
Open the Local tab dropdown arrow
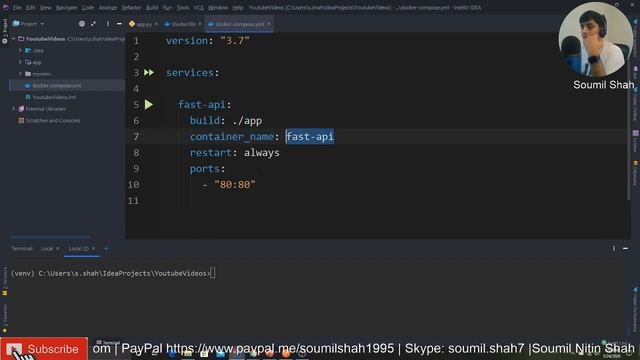58,249
